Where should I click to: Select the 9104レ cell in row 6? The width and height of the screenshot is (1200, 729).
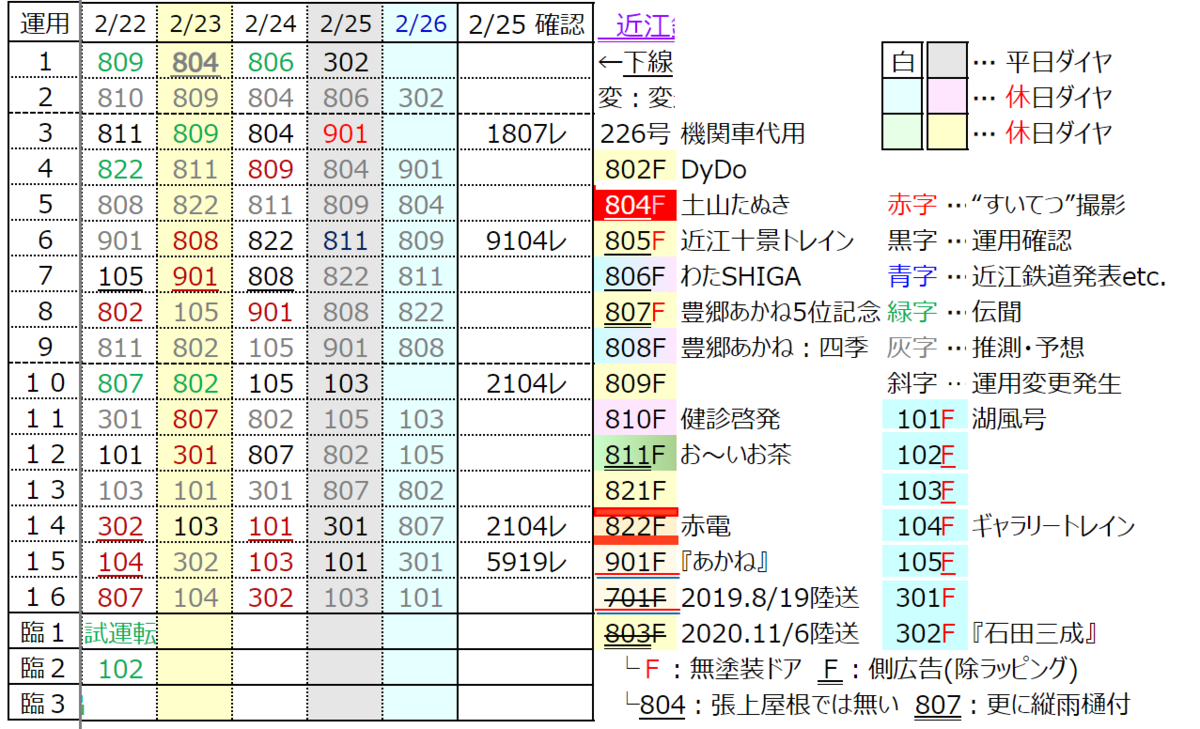[x=525, y=241]
